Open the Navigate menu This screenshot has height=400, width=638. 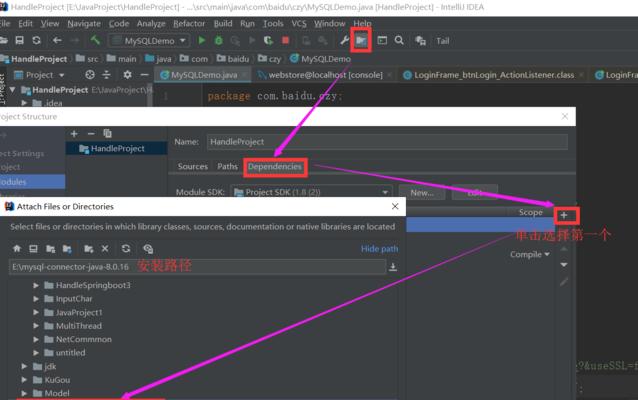[84, 24]
